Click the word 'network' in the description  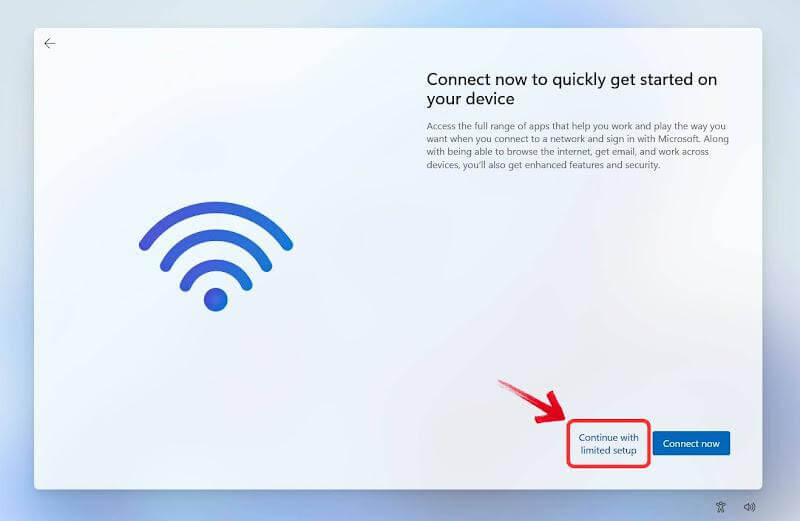(x=567, y=139)
